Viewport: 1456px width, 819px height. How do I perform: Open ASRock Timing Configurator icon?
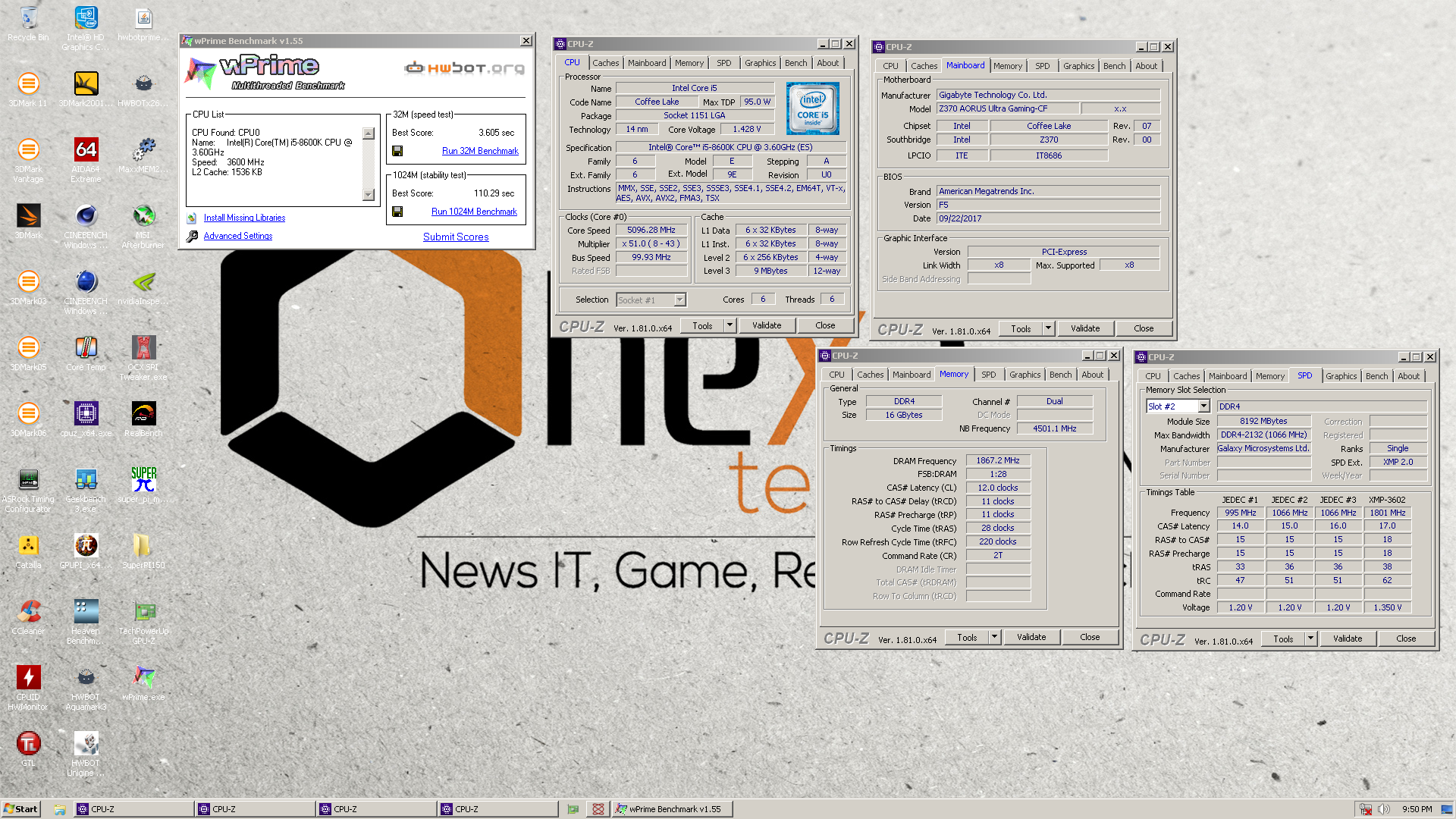[x=28, y=490]
